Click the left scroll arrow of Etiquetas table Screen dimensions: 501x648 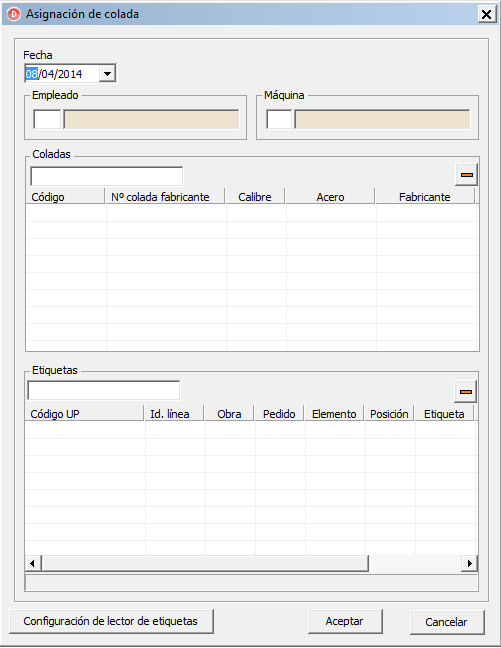[x=33, y=563]
